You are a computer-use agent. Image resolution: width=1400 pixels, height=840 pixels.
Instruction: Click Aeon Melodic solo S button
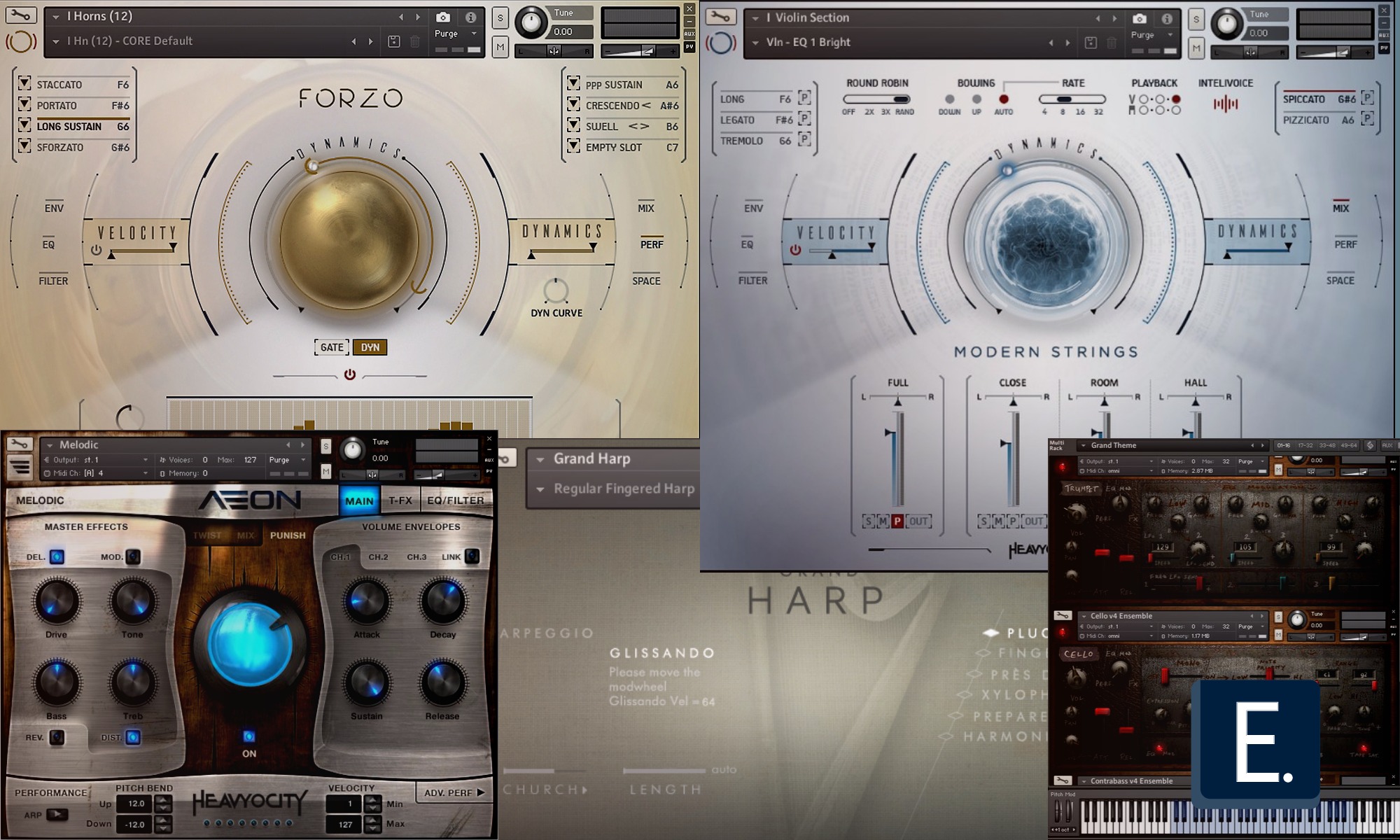pos(325,446)
